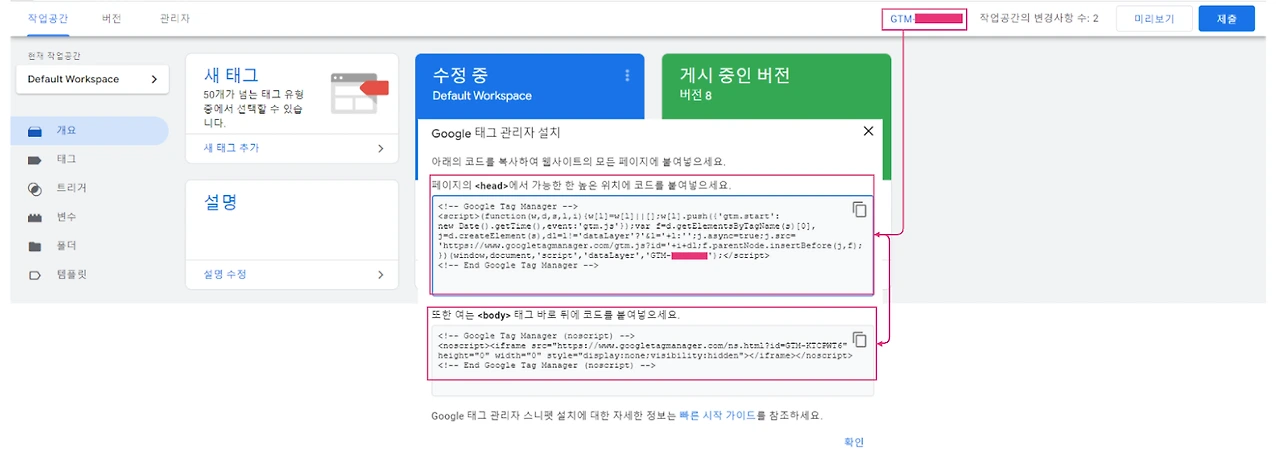Switch to the 작업공간 tab
This screenshot has height=457, width=1280.
click(x=47, y=18)
